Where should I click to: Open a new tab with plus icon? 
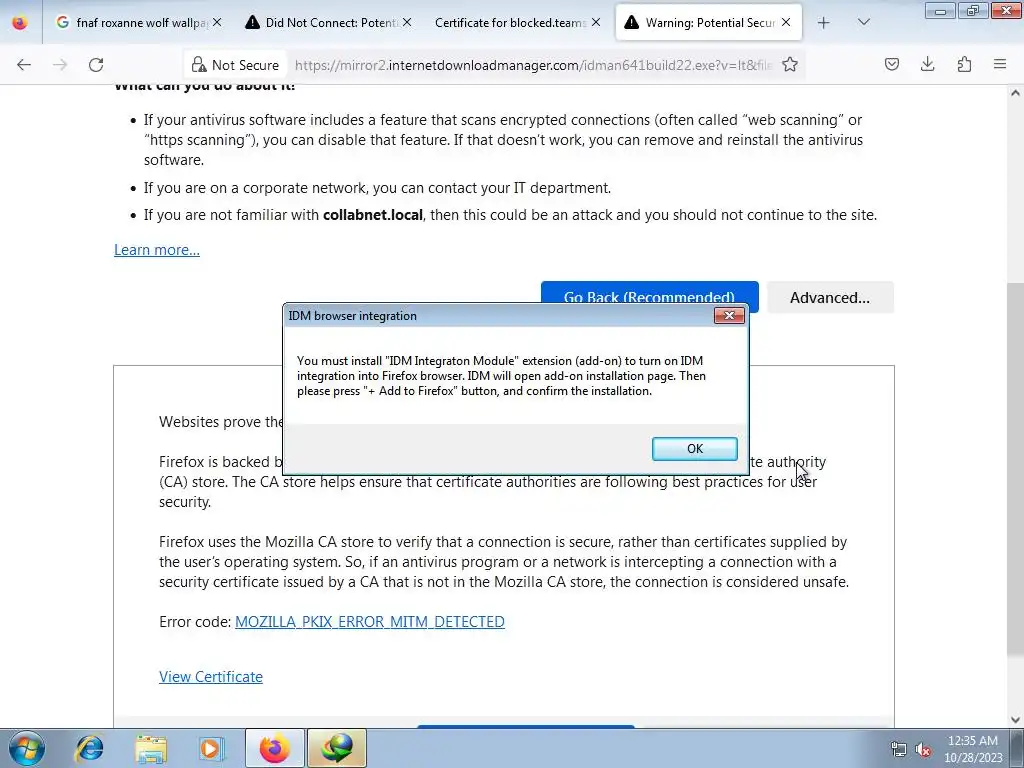[x=824, y=23]
